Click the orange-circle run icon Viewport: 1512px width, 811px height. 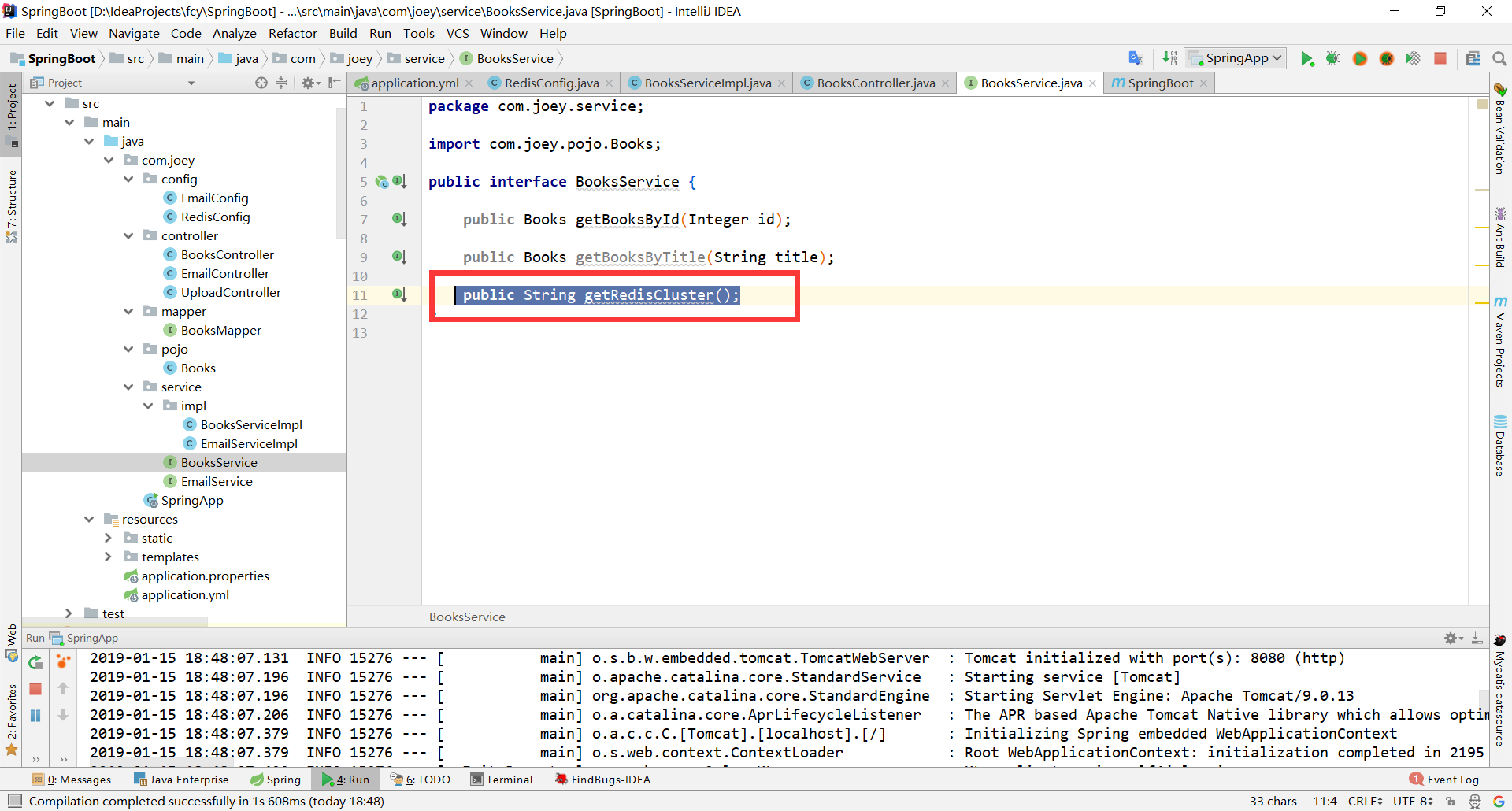tap(1360, 58)
